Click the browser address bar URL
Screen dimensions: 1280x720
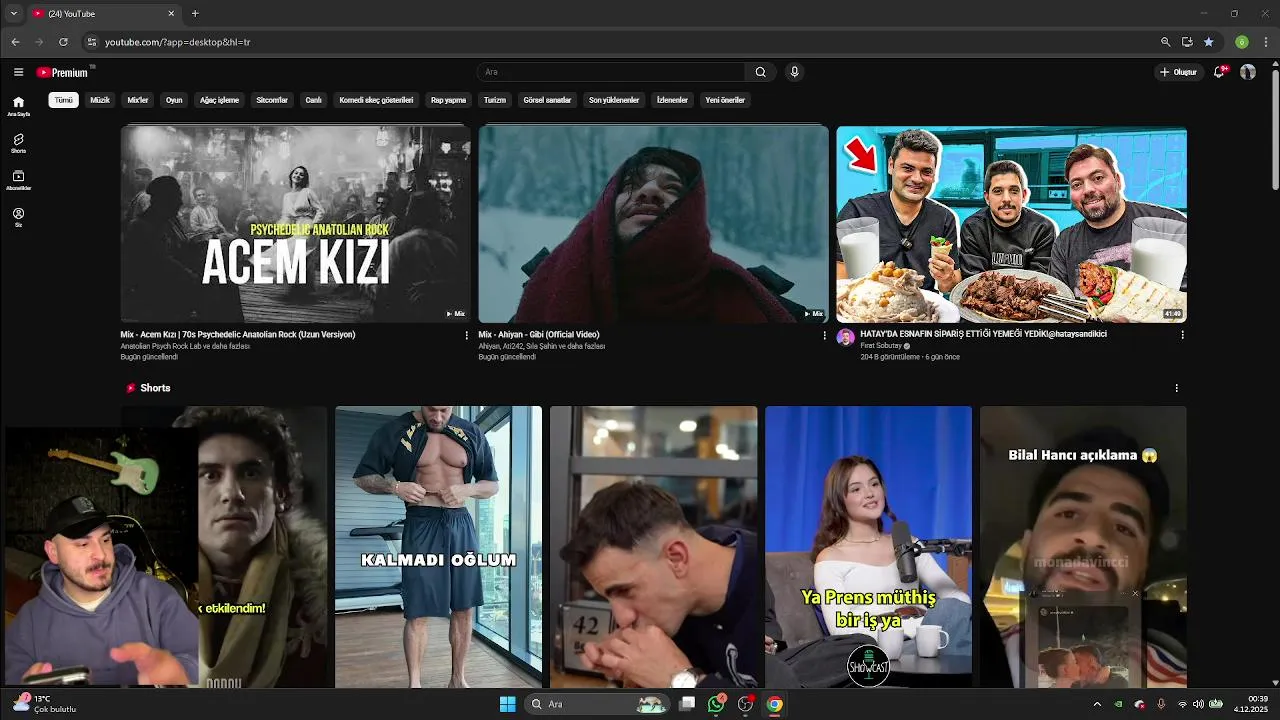point(178,42)
